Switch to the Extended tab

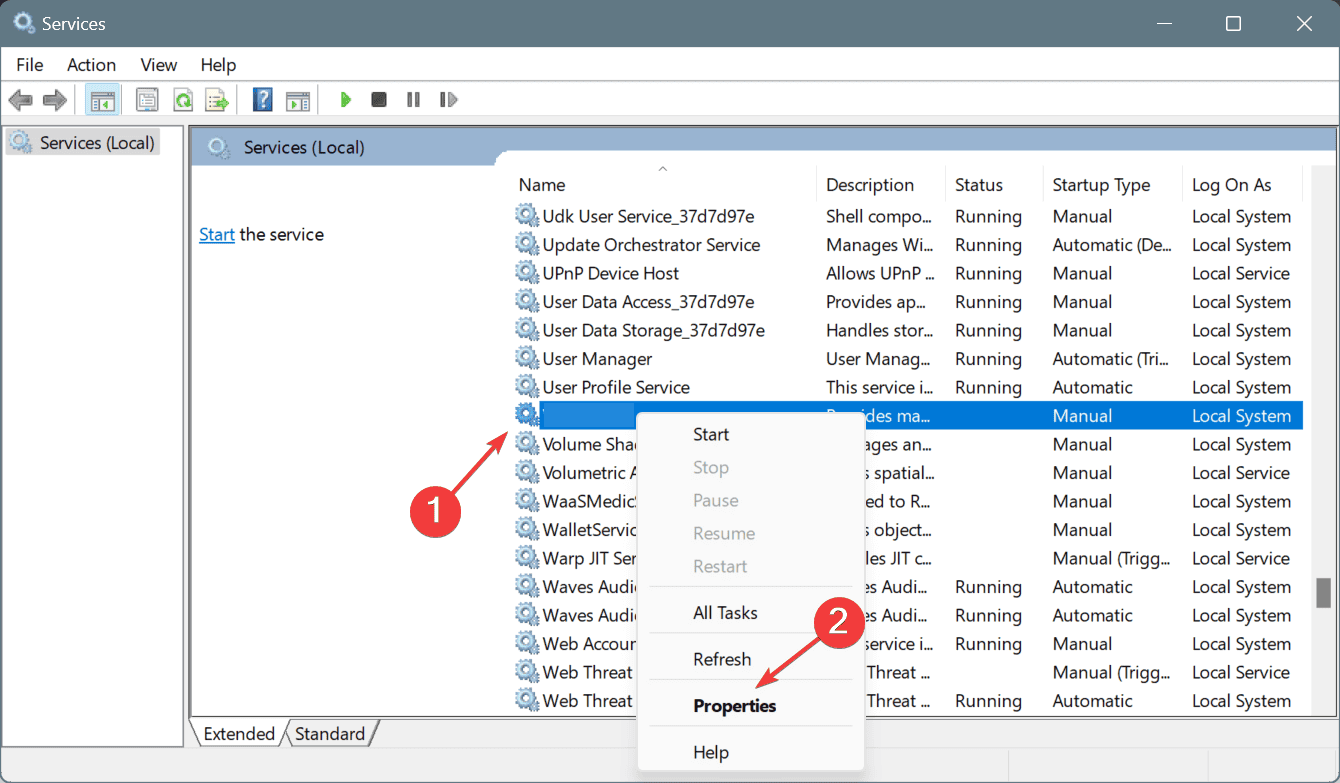click(x=239, y=734)
